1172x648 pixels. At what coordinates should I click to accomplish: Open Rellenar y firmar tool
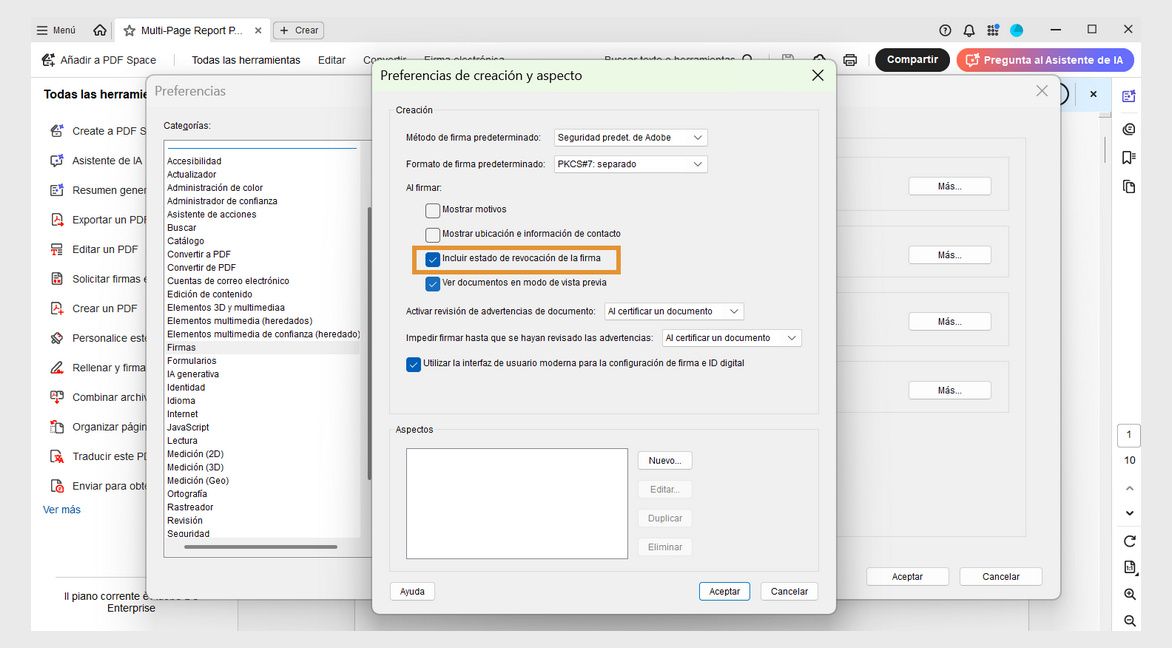[98, 368]
